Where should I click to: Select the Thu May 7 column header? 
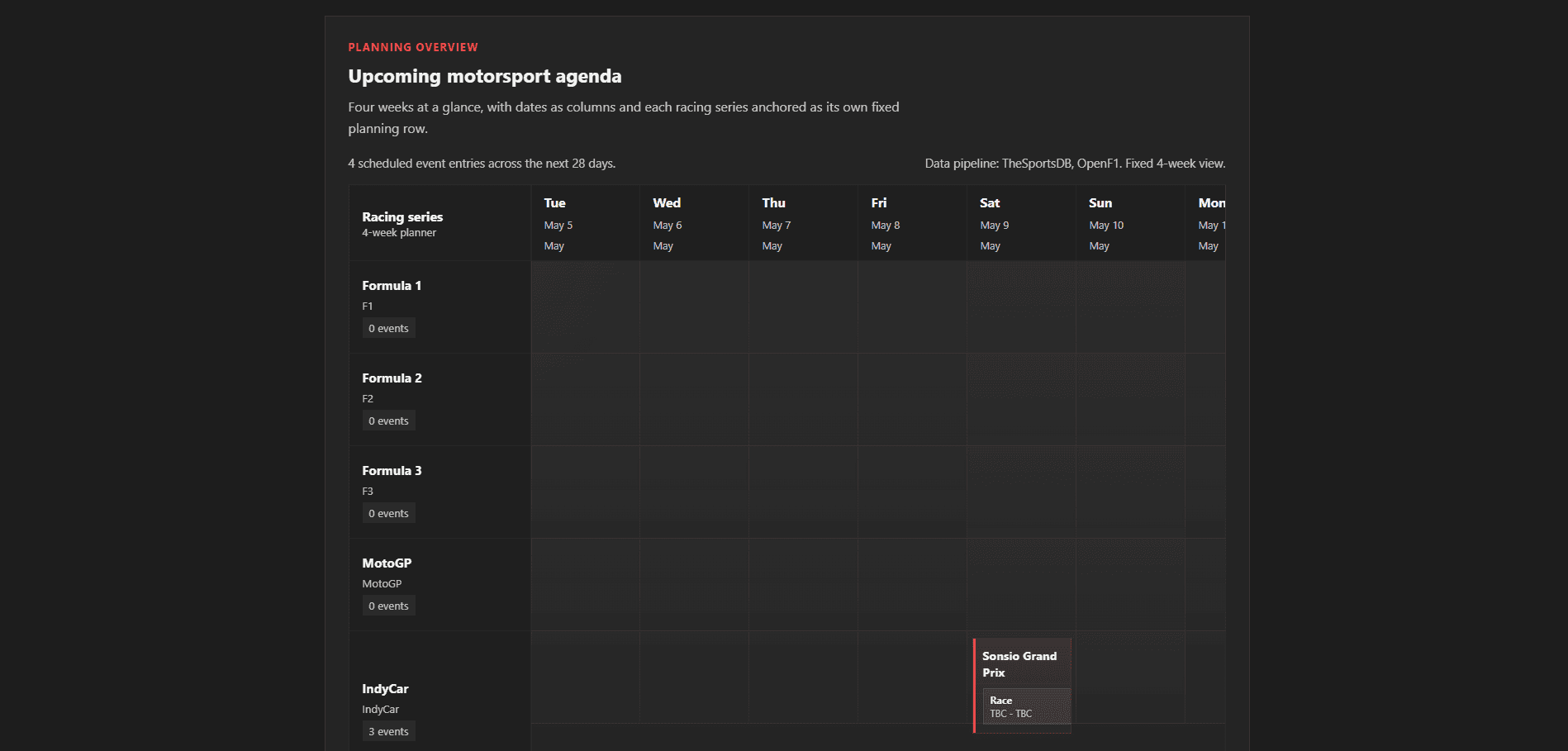point(803,223)
